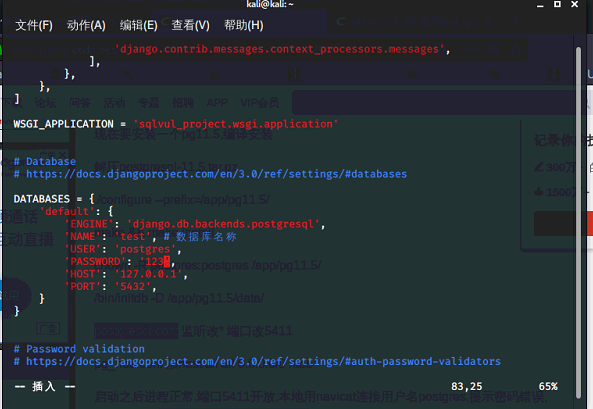Click the auth-password-validators URL comment

coord(257,361)
